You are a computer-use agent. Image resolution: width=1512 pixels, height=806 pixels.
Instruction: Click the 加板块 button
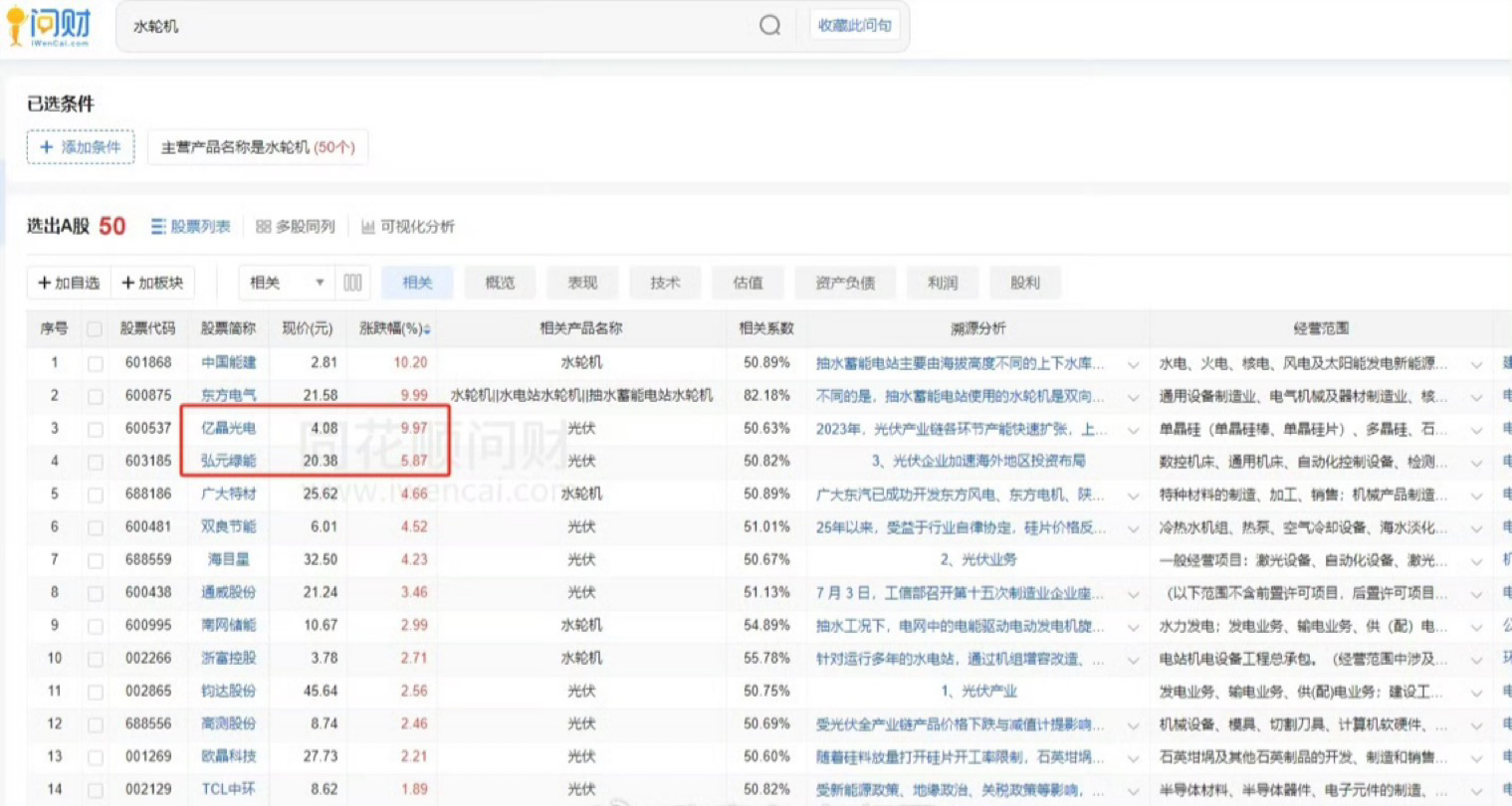(x=152, y=283)
